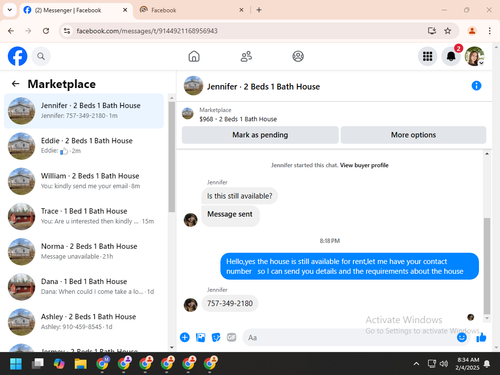Reload the page
500x375 pixels.
point(46,31)
